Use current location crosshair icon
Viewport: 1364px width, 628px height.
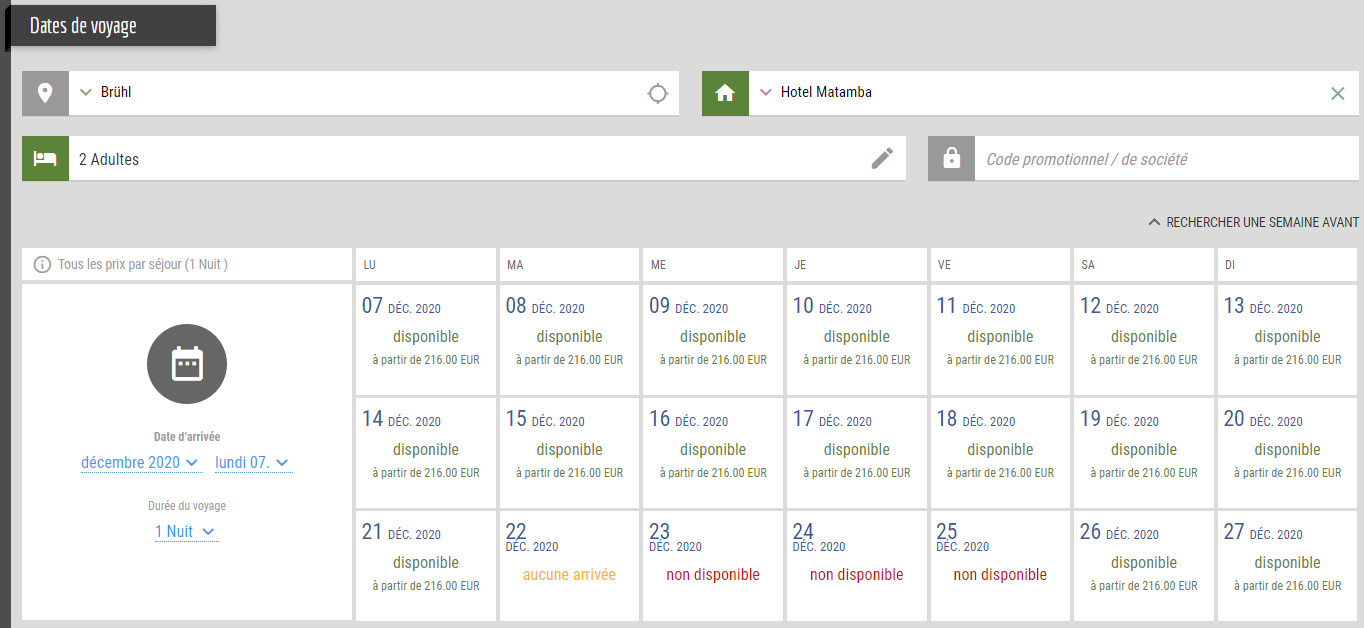657,93
